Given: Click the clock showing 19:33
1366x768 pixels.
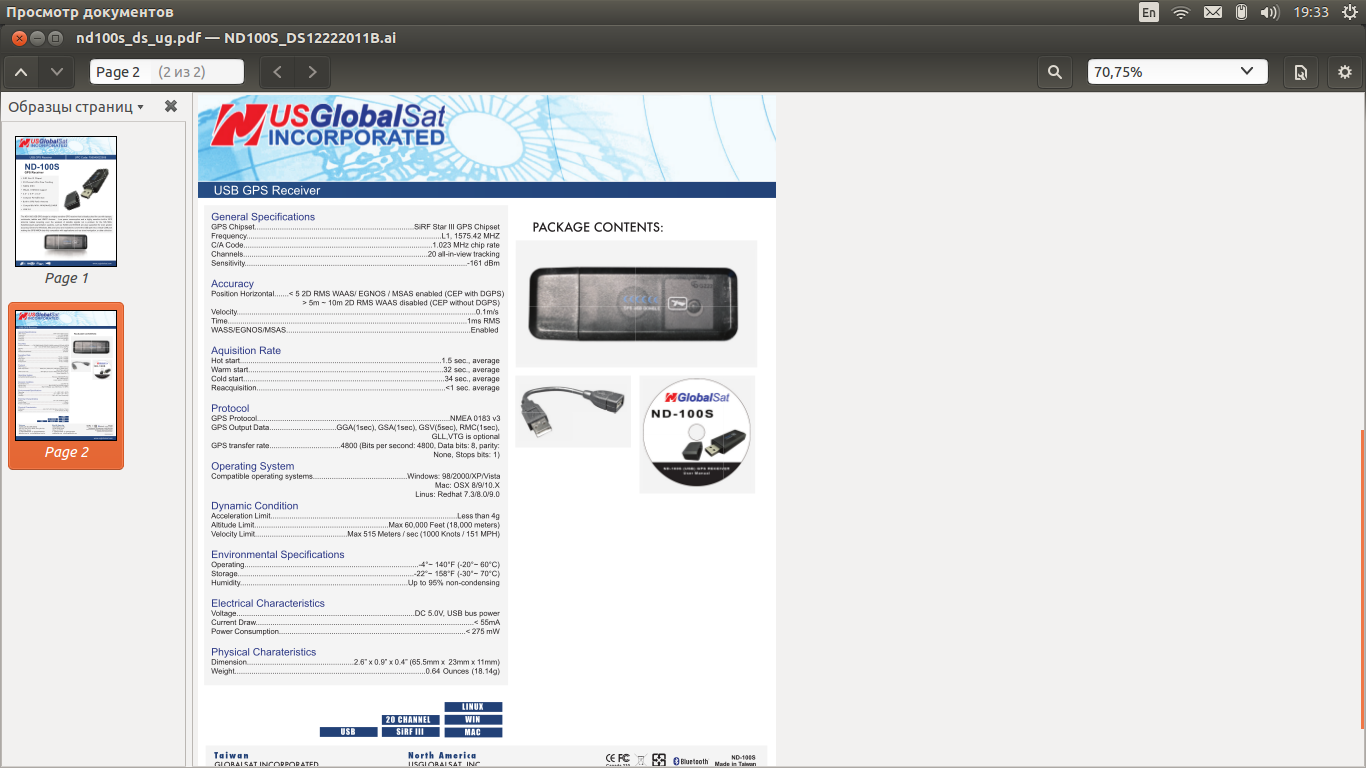Looking at the screenshot, I should point(1311,12).
